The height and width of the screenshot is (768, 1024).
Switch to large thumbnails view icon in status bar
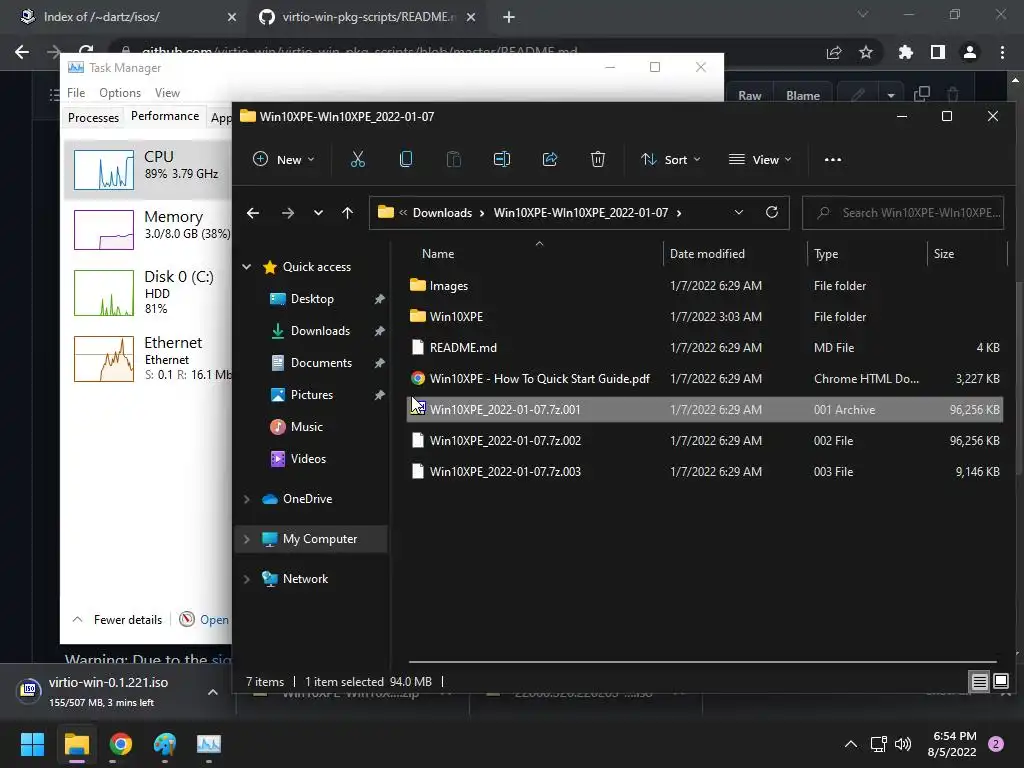(x=1000, y=682)
